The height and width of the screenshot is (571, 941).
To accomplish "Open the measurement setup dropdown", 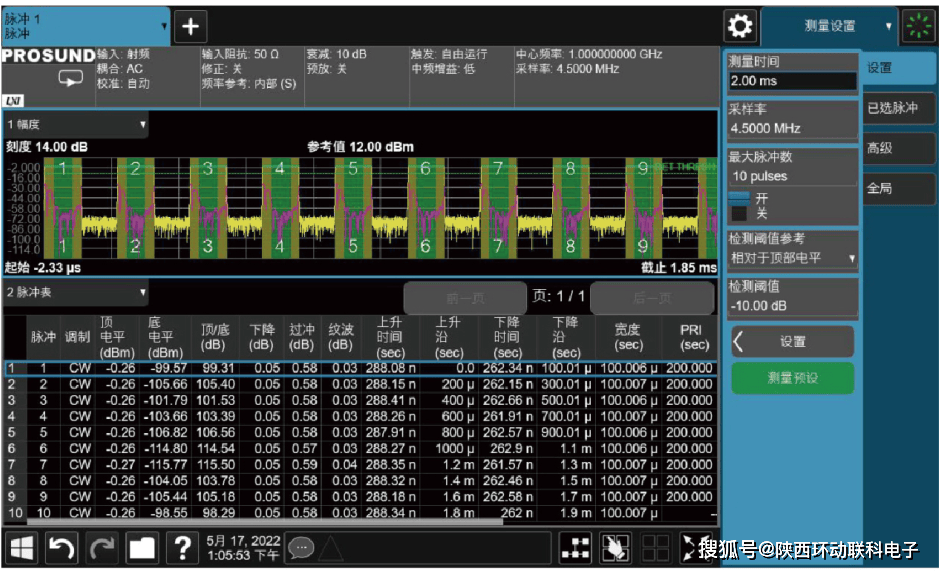I will (x=829, y=26).
